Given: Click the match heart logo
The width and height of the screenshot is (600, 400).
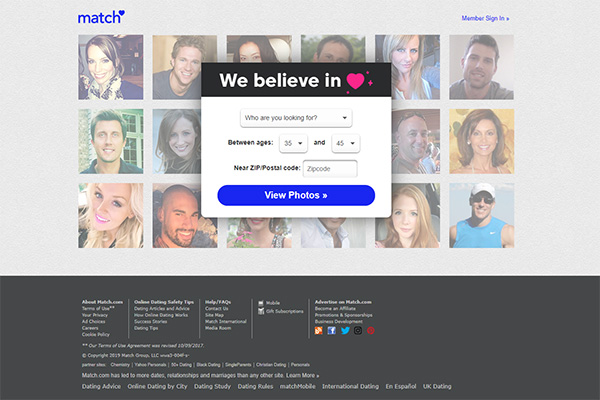Looking at the screenshot, I should click(x=101, y=17).
